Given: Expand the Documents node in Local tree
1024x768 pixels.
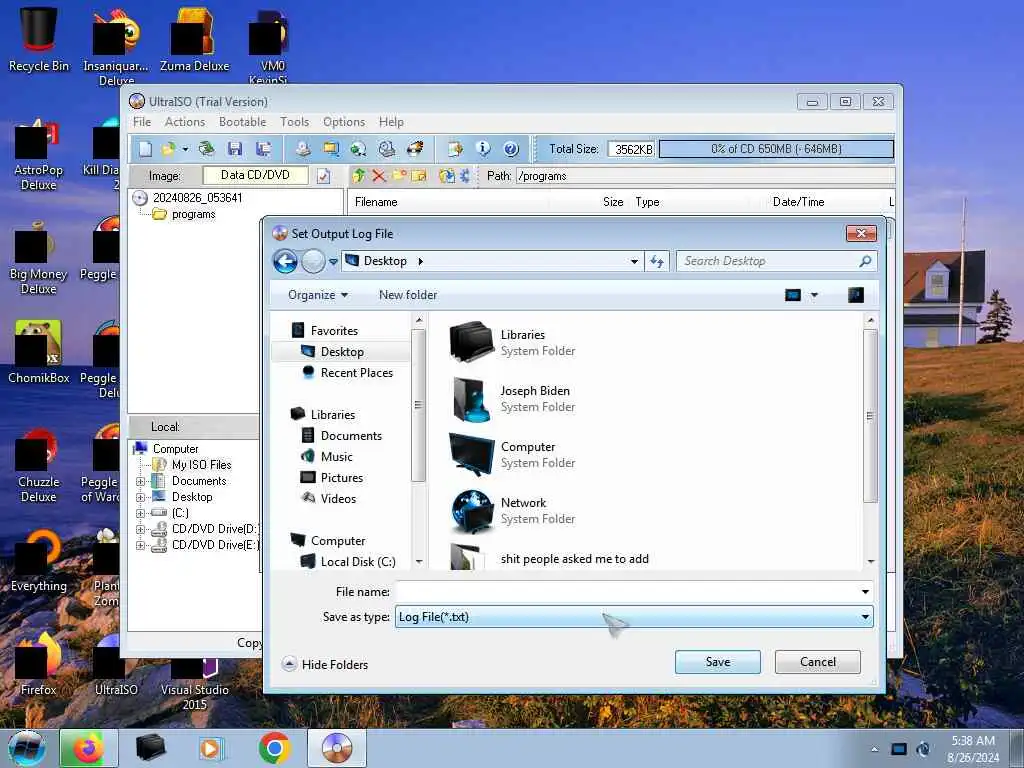Looking at the screenshot, I should click(x=140, y=481).
